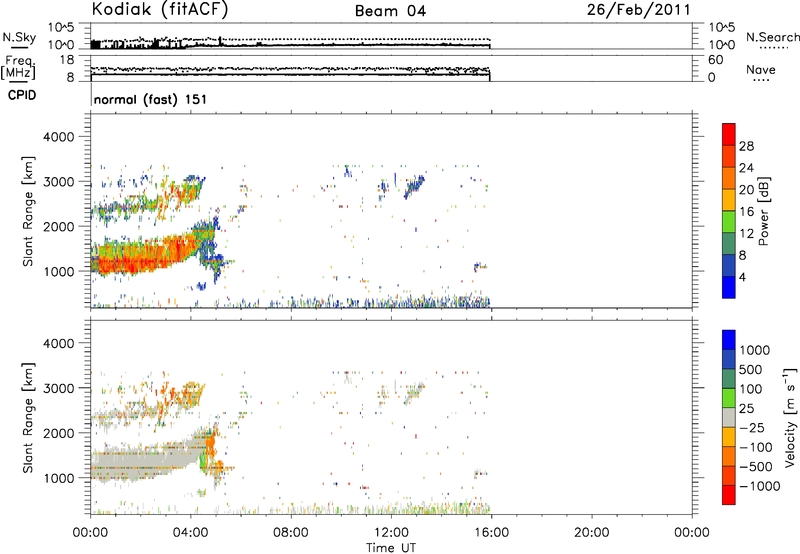Click the 'N.Search' legend label
Image resolution: width=800 pixels, height=554 pixels.
(x=772, y=37)
